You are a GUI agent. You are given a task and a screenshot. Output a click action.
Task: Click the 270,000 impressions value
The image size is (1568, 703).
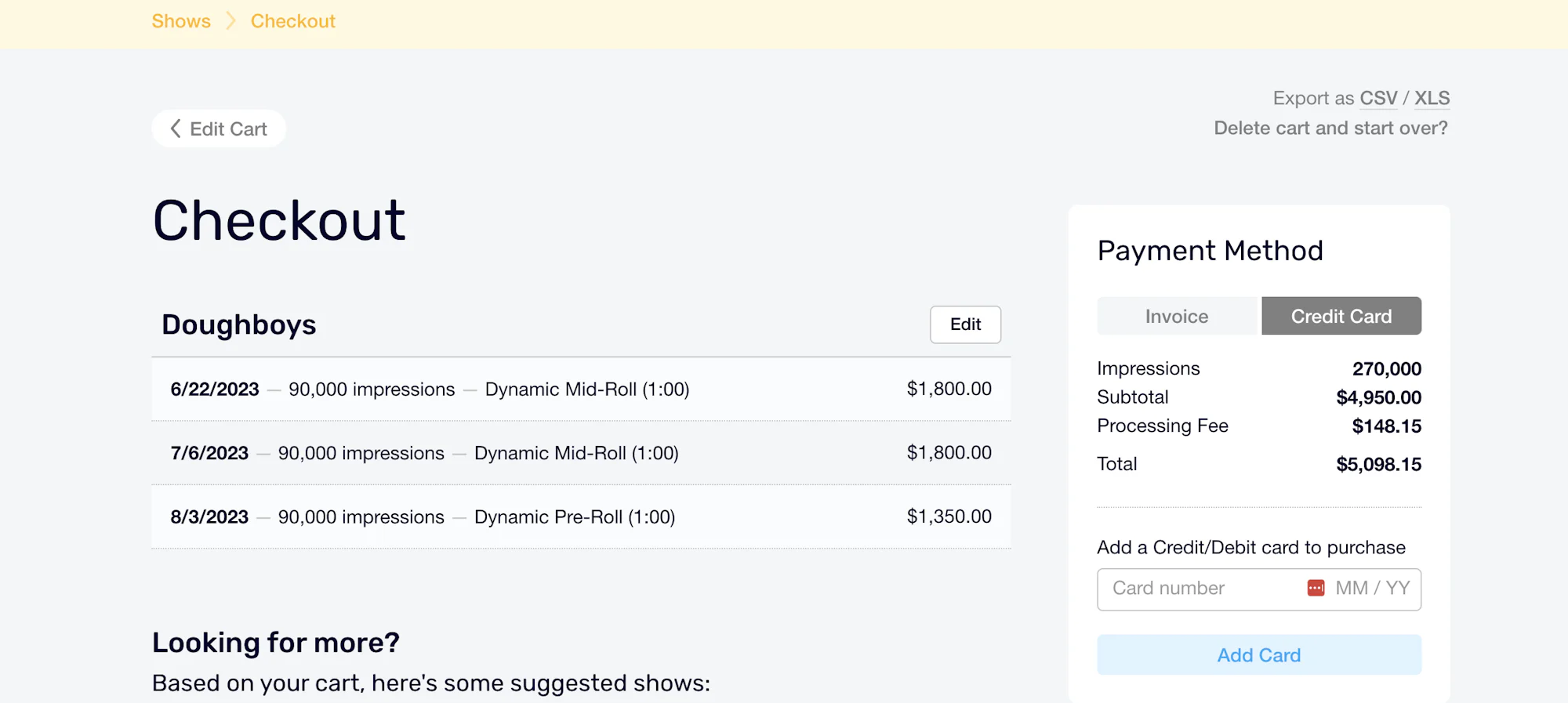click(x=1386, y=369)
